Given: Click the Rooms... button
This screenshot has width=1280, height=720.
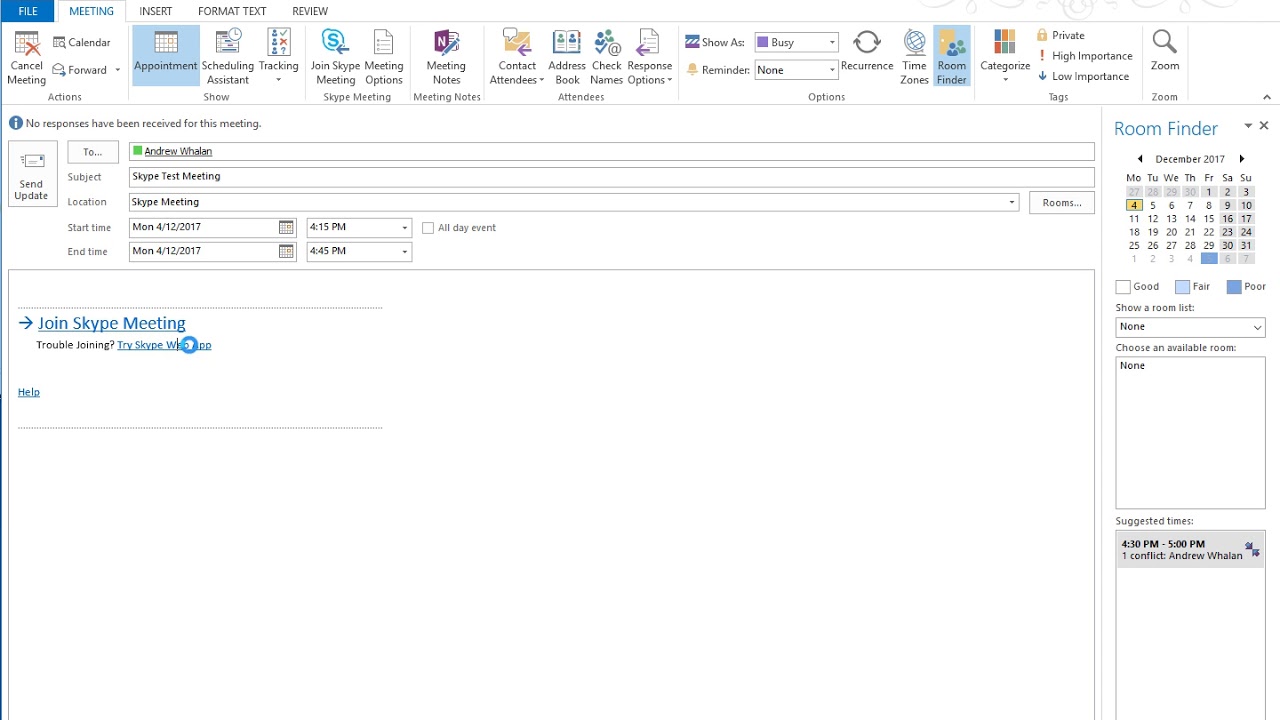Looking at the screenshot, I should 1062,202.
